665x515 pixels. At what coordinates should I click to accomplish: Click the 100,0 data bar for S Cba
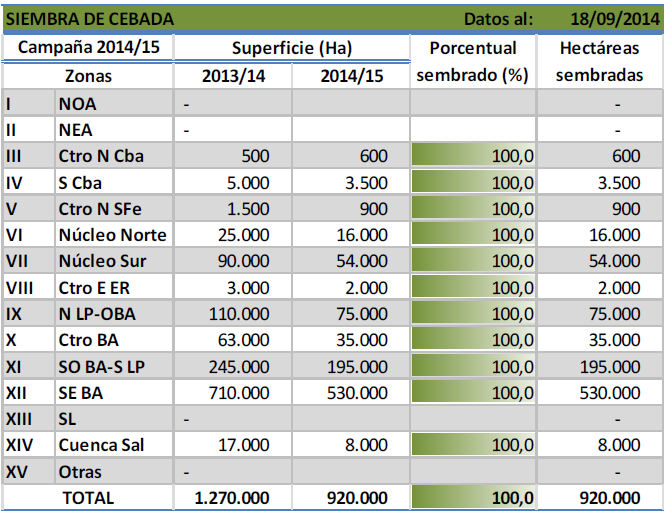472,182
